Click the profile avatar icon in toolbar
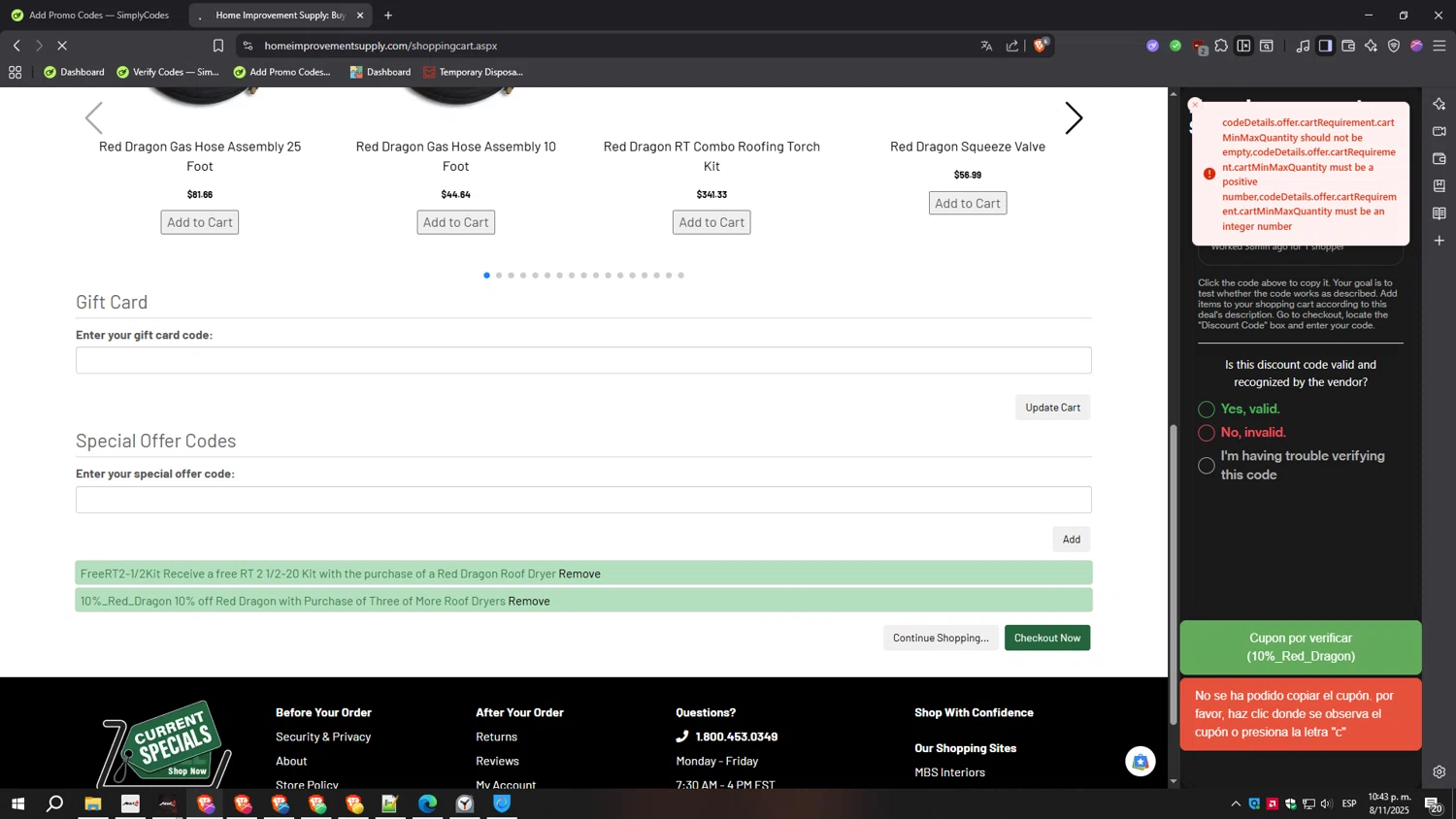The image size is (1456, 819). pos(1416,46)
